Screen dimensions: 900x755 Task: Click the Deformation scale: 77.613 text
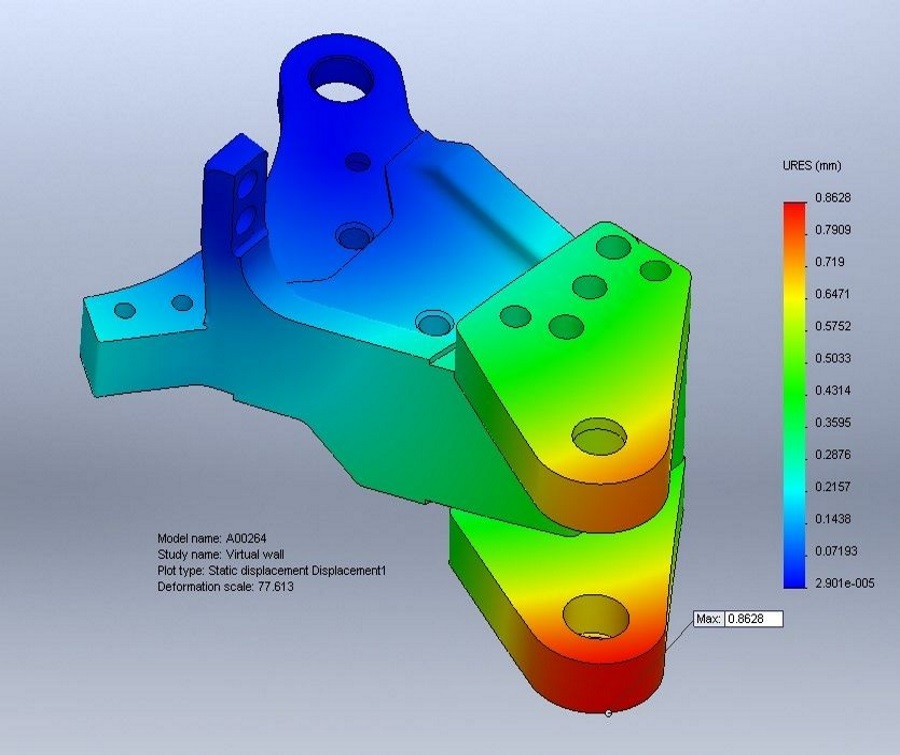click(x=225, y=586)
